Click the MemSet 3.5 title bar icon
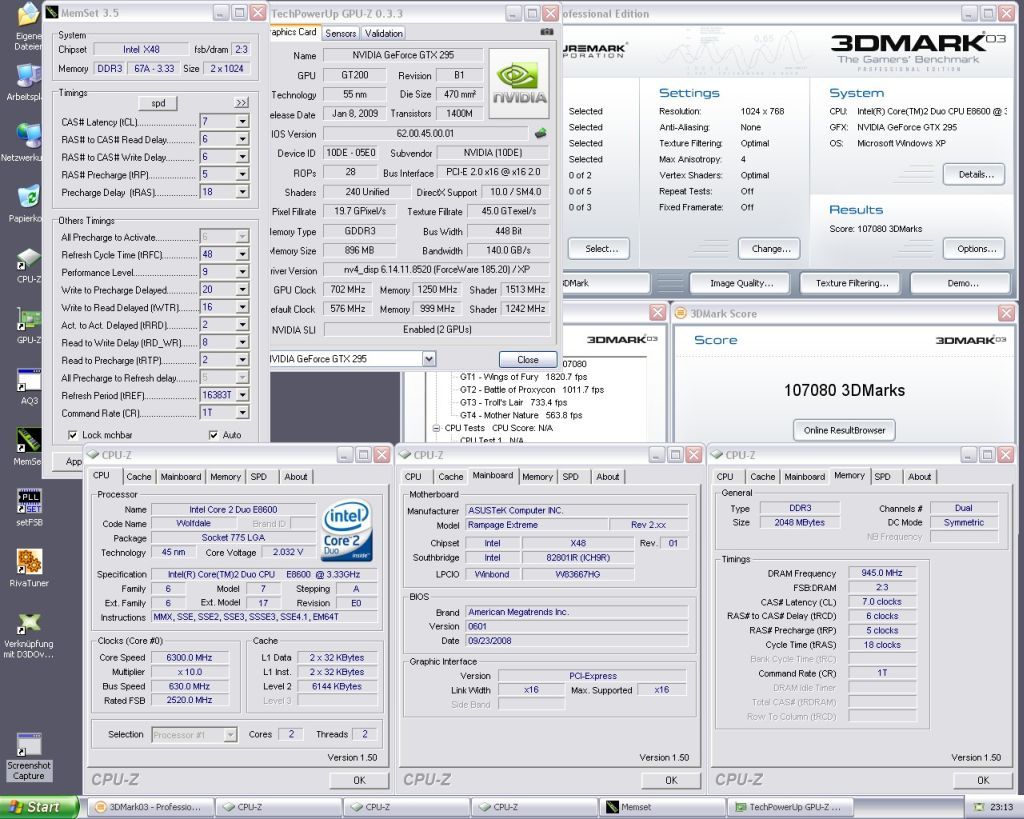Image resolution: width=1024 pixels, height=819 pixels. pyautogui.click(x=52, y=12)
